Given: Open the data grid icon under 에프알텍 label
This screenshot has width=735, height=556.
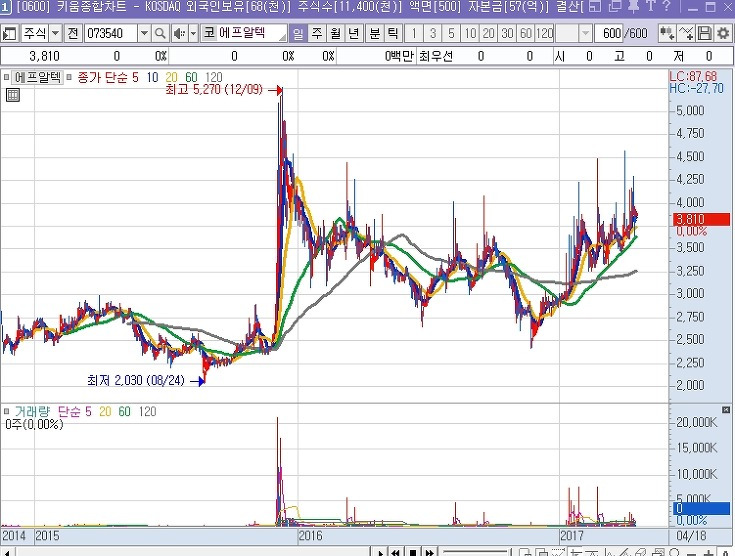Looking at the screenshot, I should click(13, 95).
